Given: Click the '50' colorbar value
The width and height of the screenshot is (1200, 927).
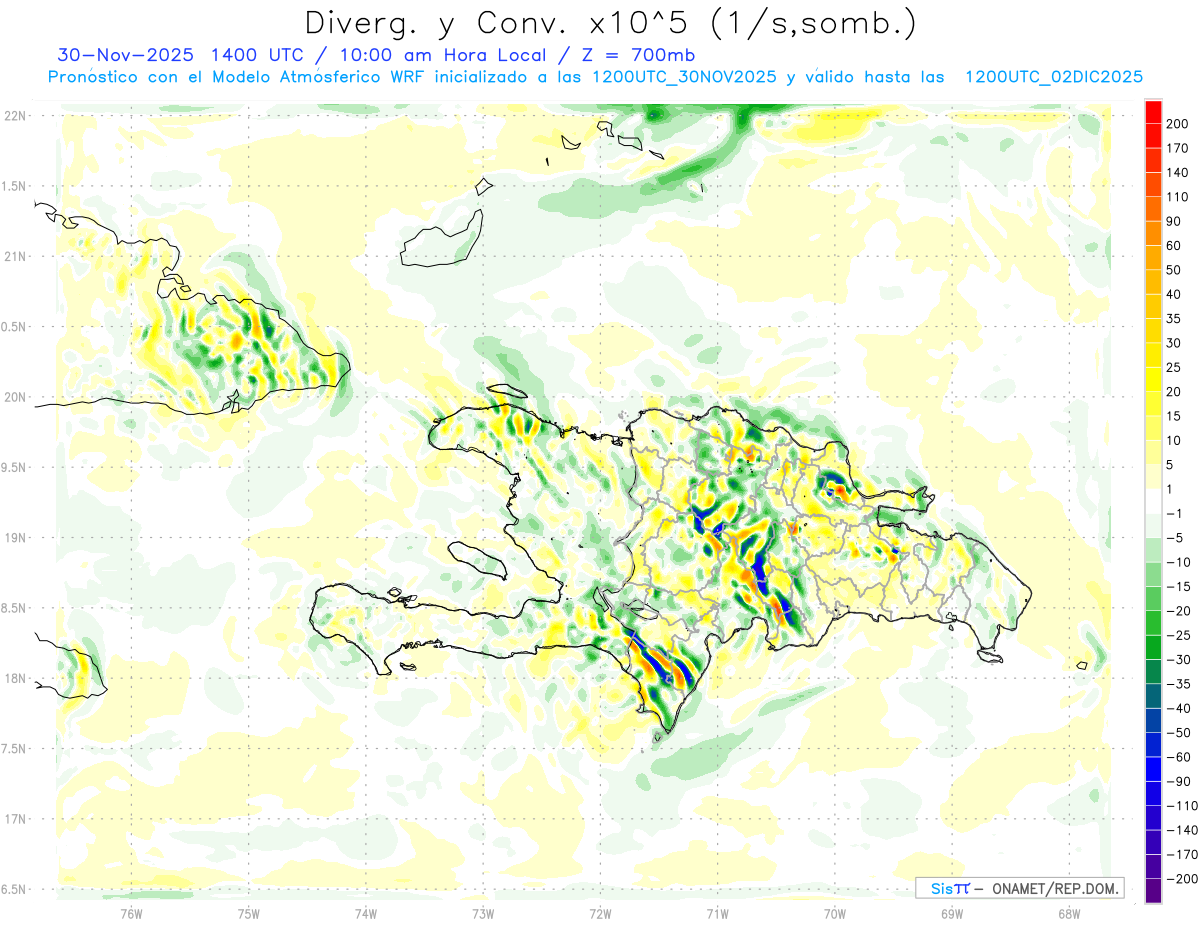Looking at the screenshot, I should tap(1174, 270).
